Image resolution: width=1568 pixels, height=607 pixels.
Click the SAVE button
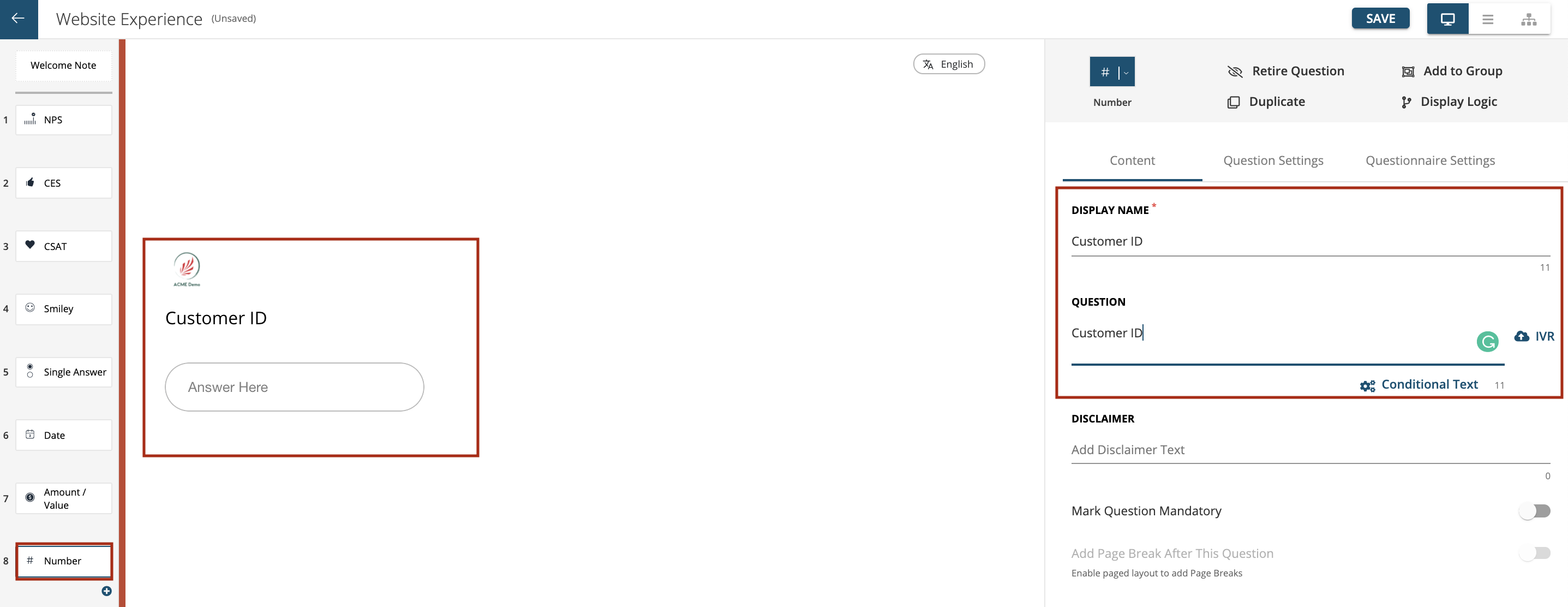(1381, 18)
